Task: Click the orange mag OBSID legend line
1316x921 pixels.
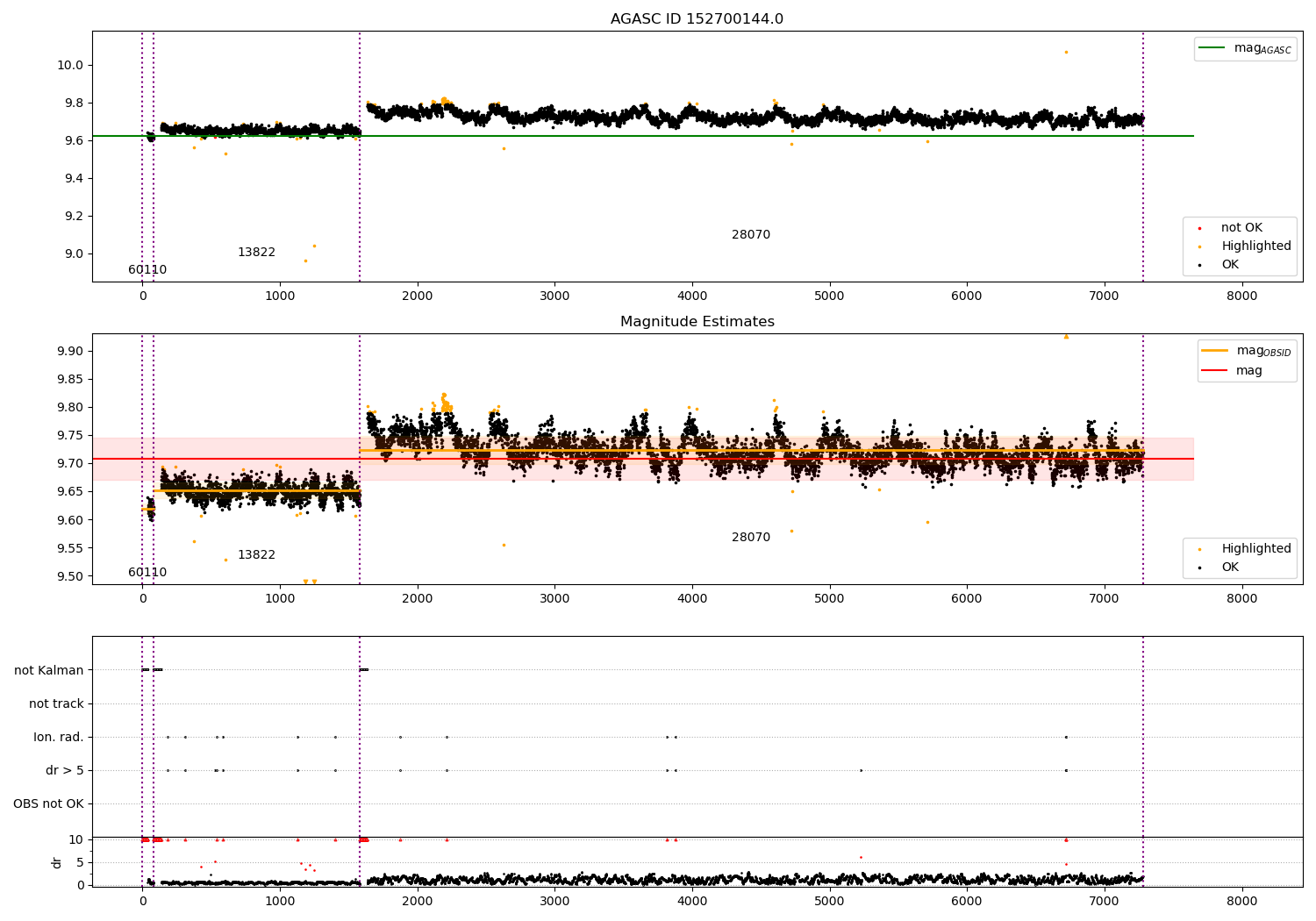Action: point(1215,351)
